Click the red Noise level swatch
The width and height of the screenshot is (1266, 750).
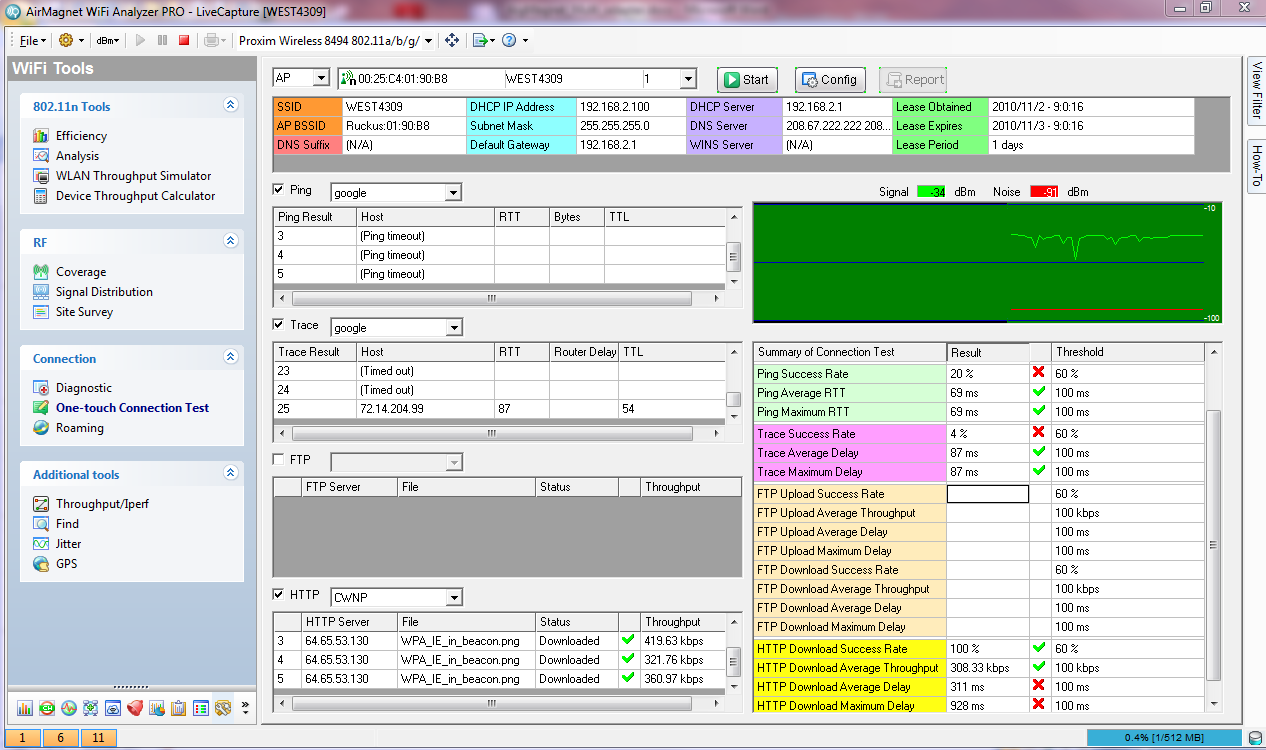pyautogui.click(x=1044, y=191)
